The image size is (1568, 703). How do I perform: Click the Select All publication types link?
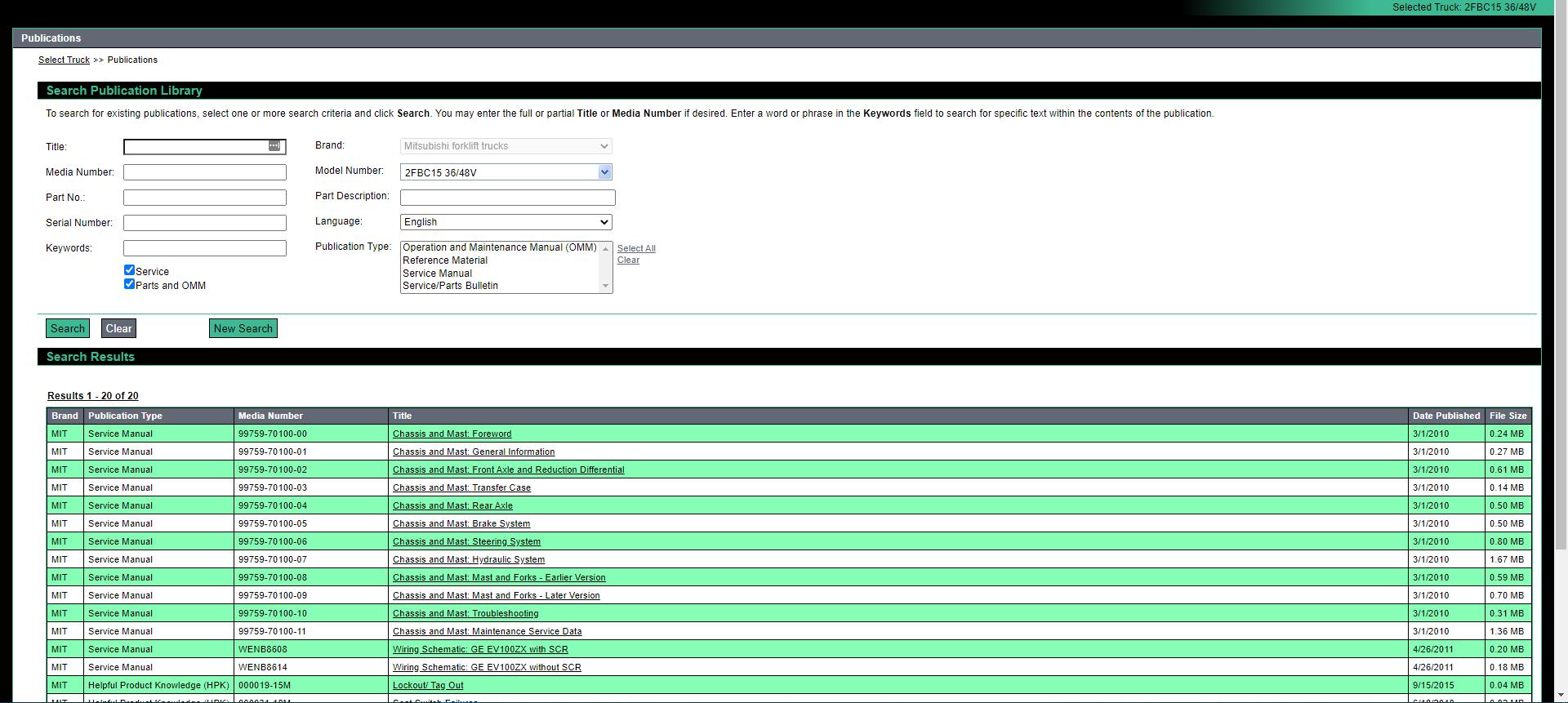pyautogui.click(x=635, y=248)
